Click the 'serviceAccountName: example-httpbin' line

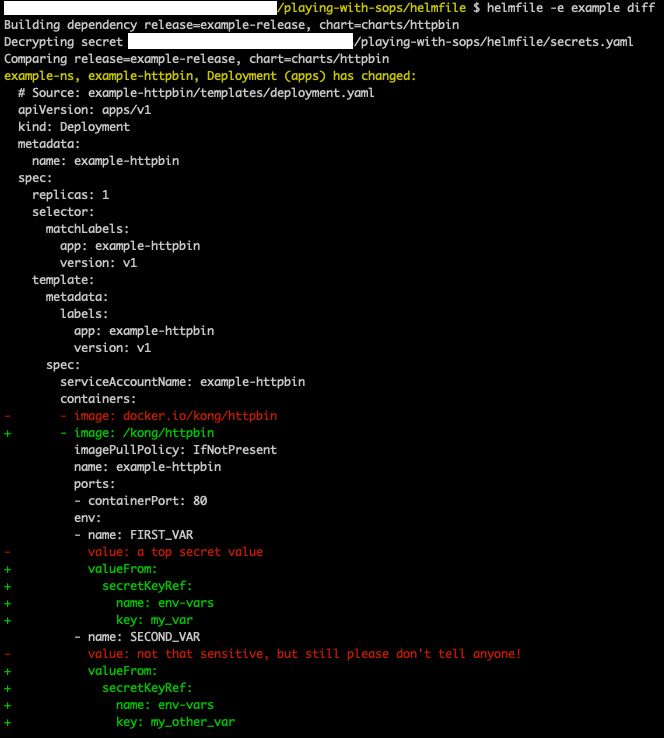(x=182, y=382)
